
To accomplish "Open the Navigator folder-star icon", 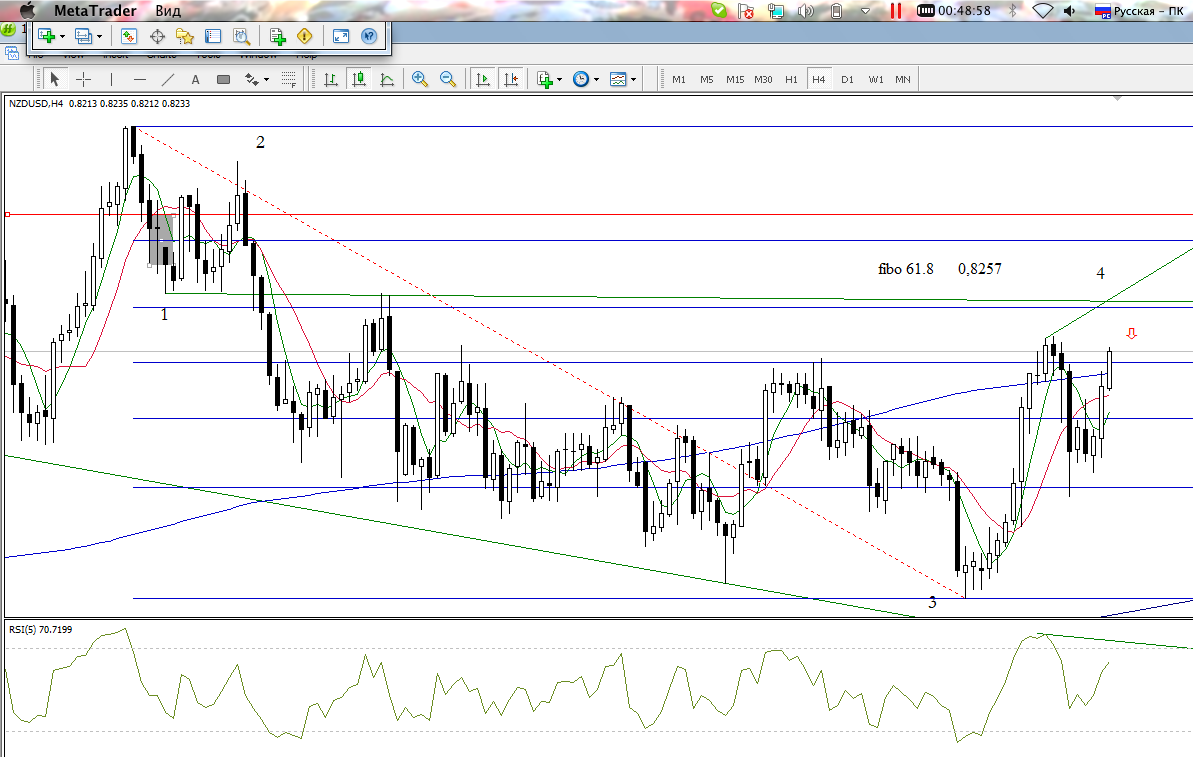I will 185,36.
